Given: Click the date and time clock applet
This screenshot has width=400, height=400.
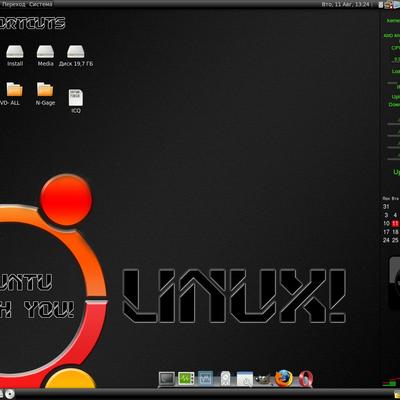Looking at the screenshot, I should 345,4.
